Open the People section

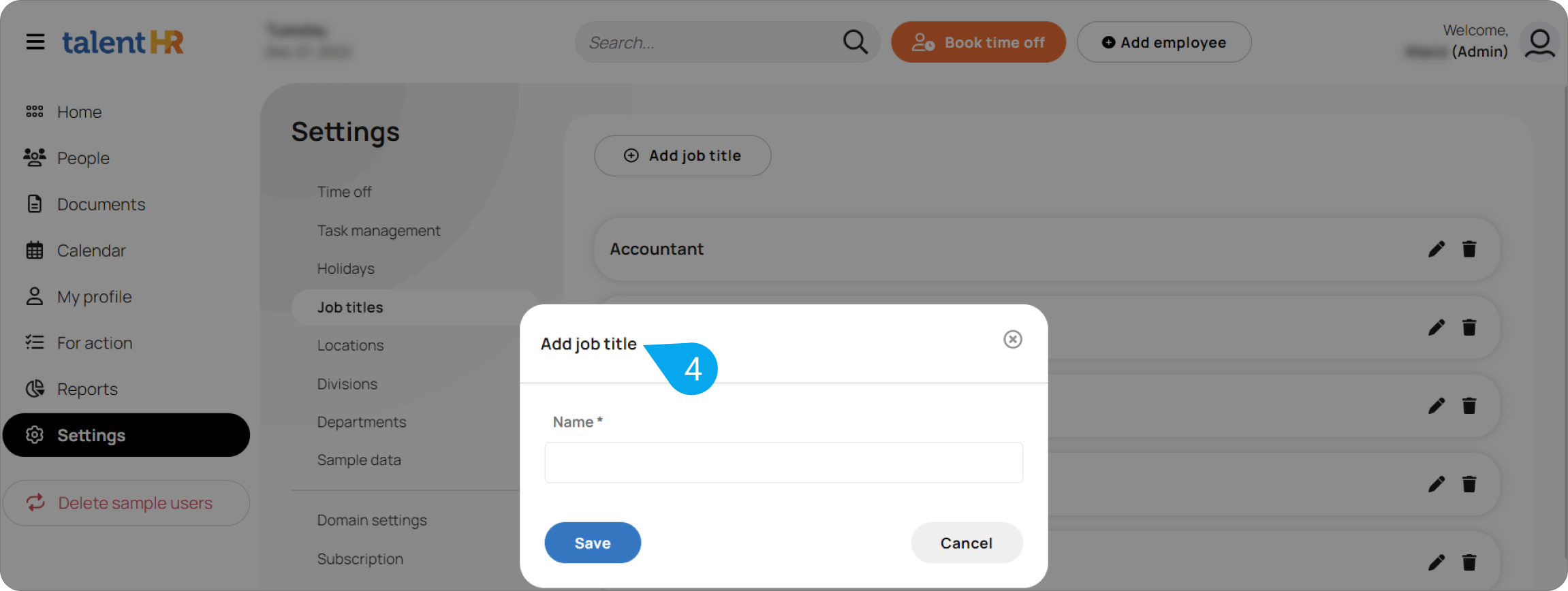click(x=83, y=158)
